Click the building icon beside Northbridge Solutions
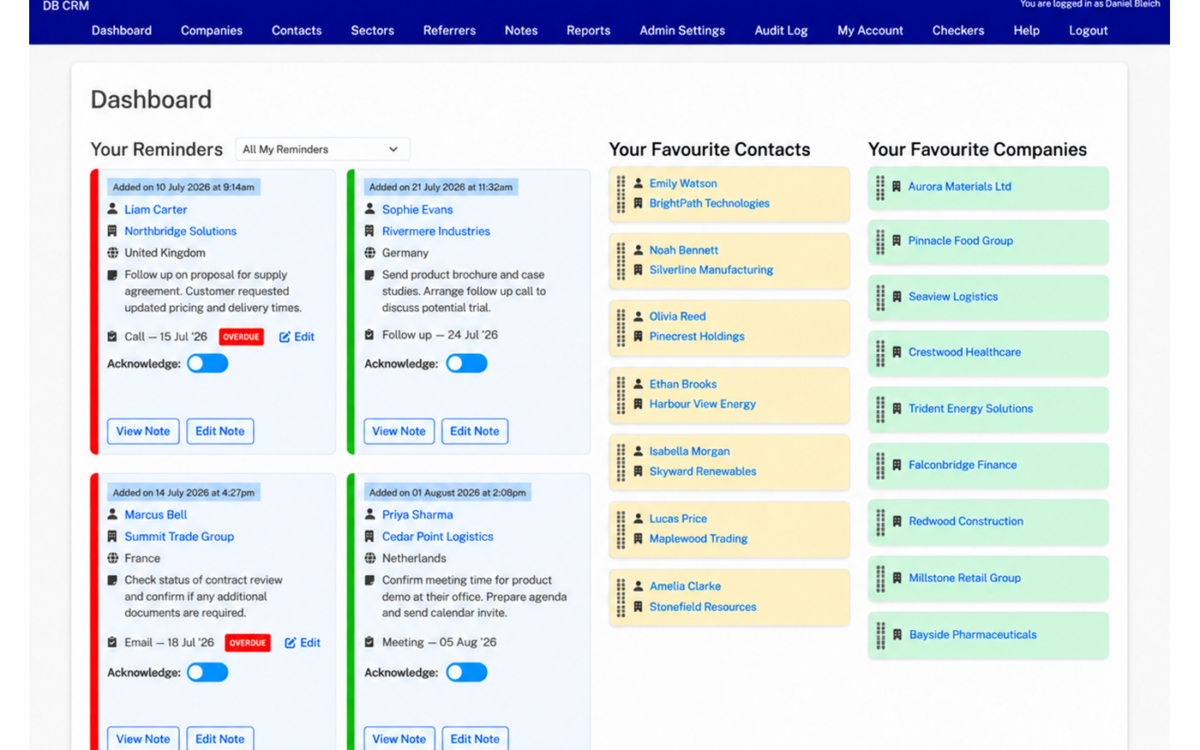Image resolution: width=1200 pixels, height=750 pixels. click(112, 231)
